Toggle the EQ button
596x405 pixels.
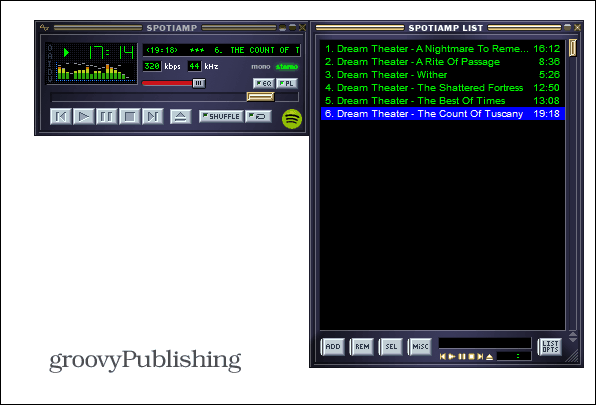[263, 83]
